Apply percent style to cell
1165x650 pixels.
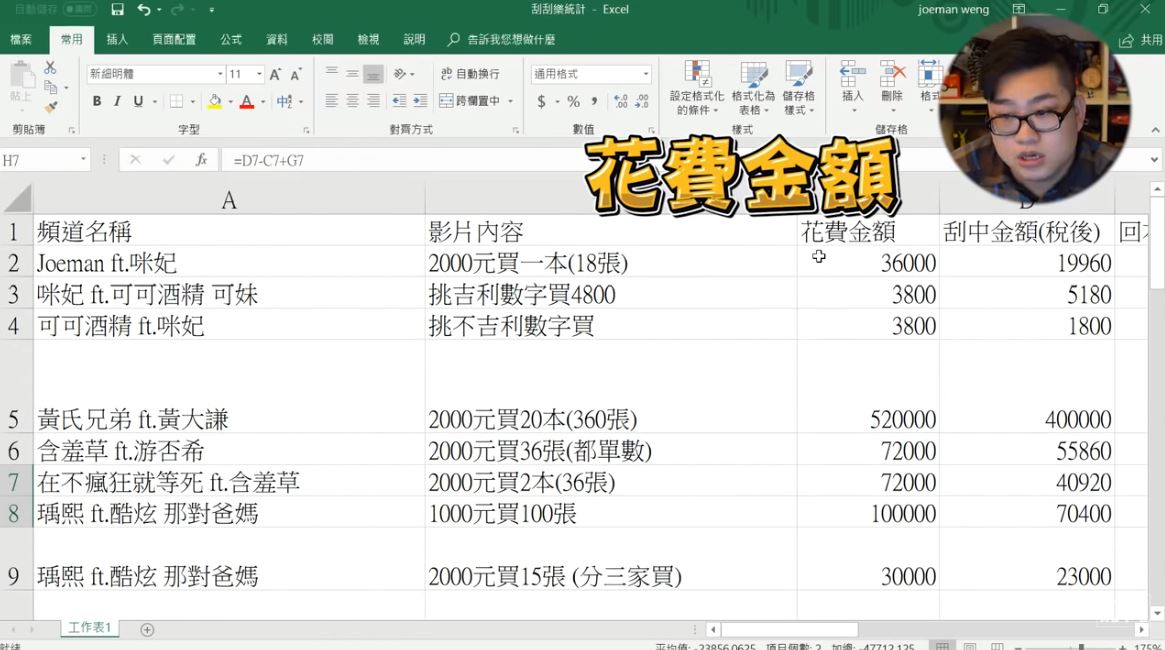click(x=573, y=101)
